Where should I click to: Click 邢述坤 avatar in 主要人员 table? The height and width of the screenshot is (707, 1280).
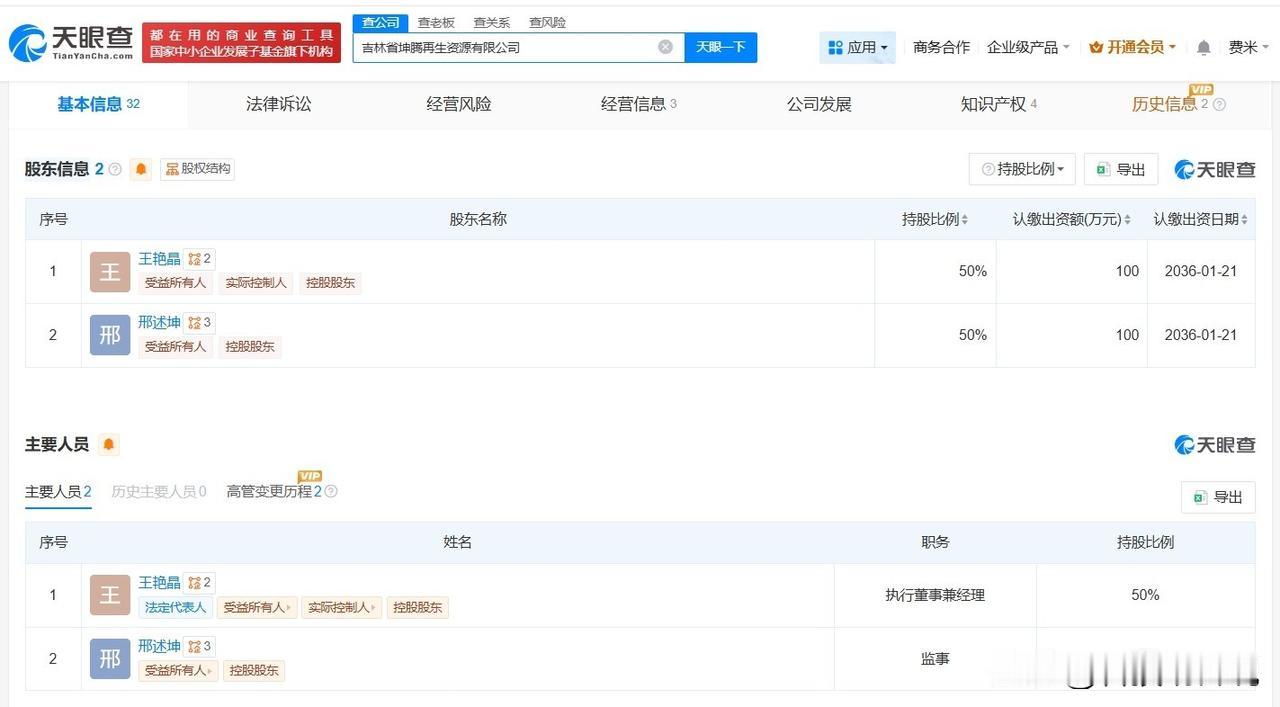110,659
